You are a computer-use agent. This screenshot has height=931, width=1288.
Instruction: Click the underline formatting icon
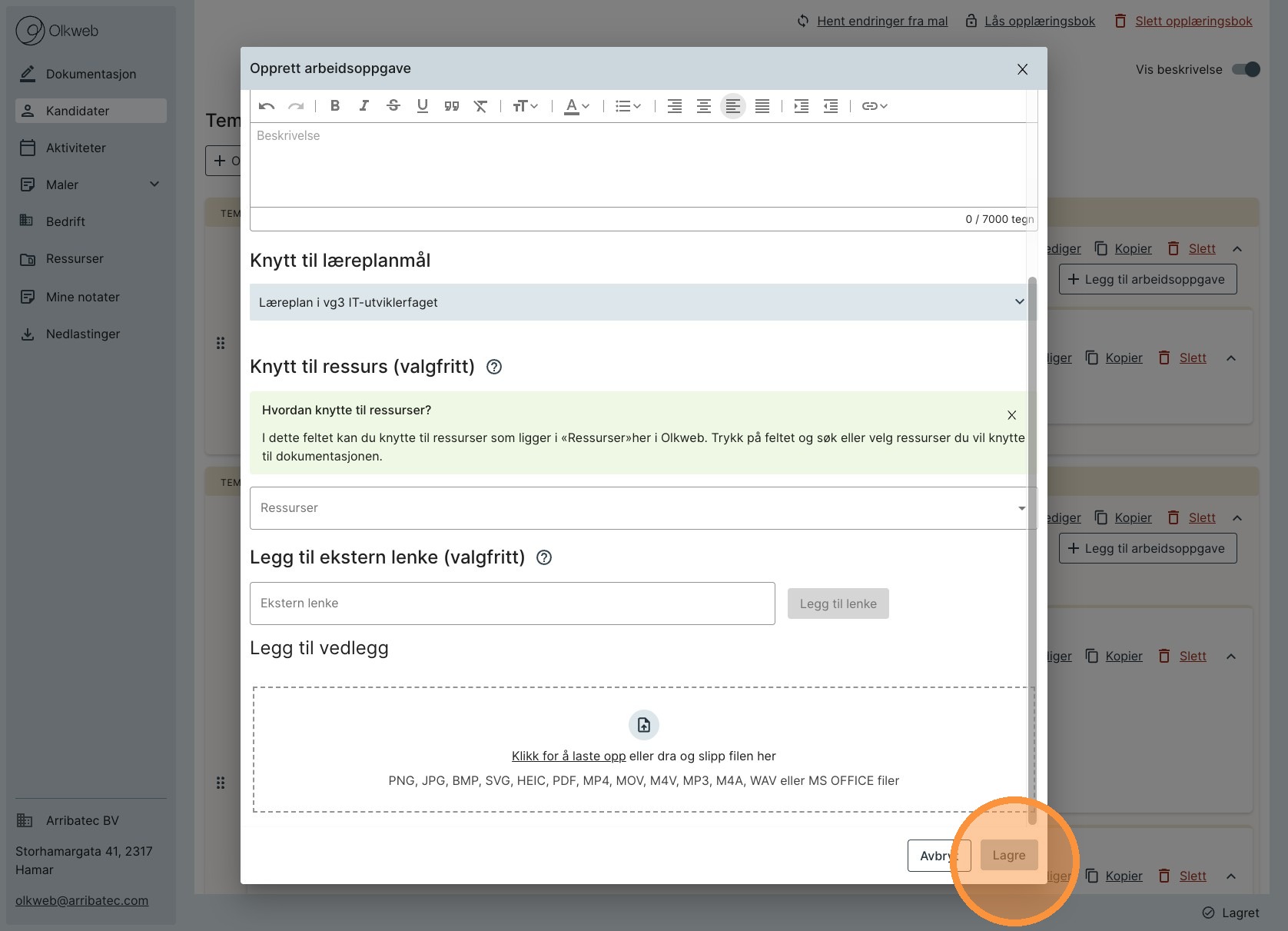(x=423, y=106)
